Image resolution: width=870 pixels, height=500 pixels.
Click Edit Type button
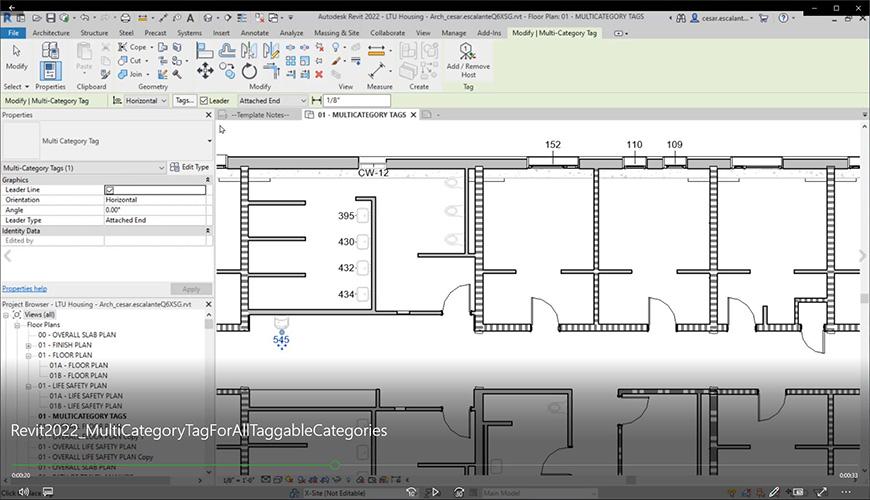point(190,167)
